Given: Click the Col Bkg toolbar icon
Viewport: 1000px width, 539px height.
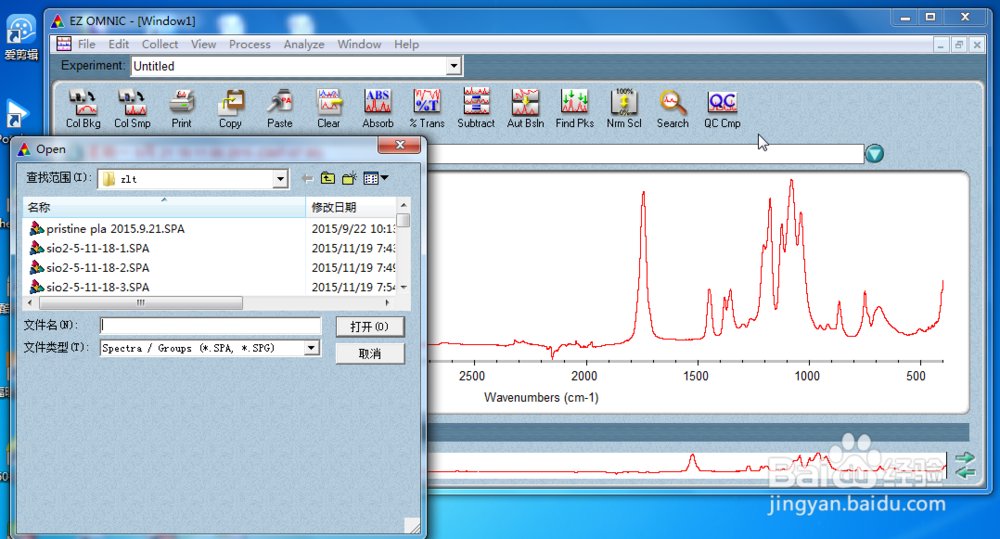Looking at the screenshot, I should click(83, 108).
